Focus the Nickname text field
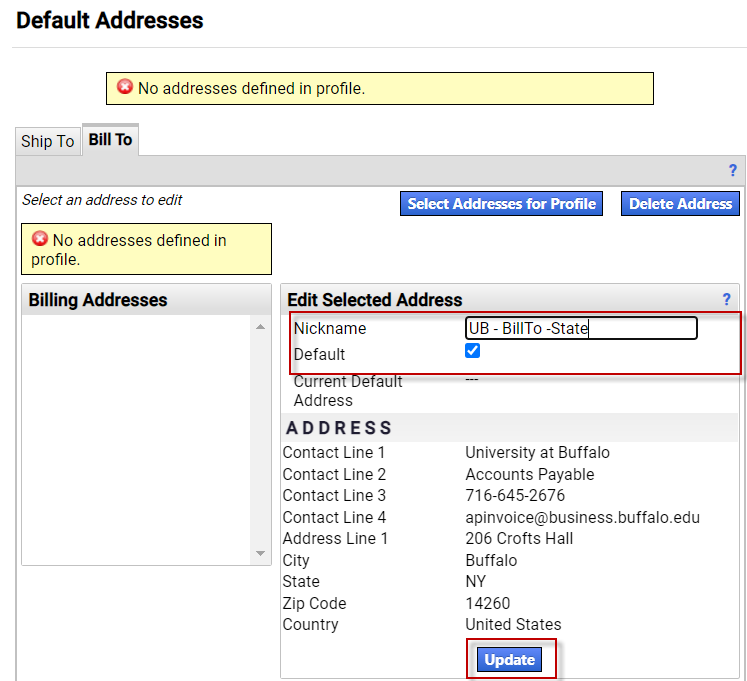This screenshot has height=681, width=747. click(x=580, y=328)
